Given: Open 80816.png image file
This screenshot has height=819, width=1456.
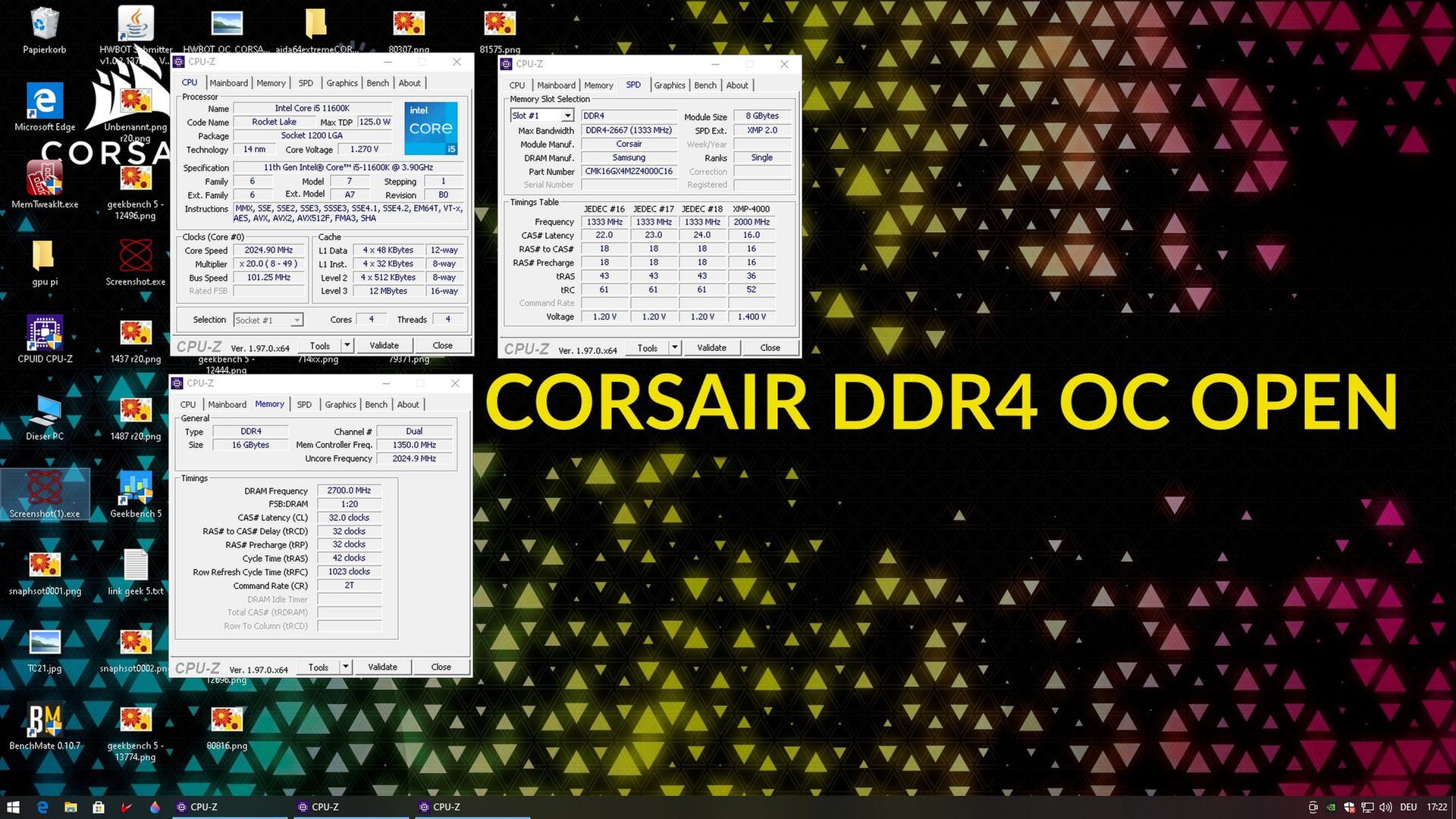Looking at the screenshot, I should [227, 726].
